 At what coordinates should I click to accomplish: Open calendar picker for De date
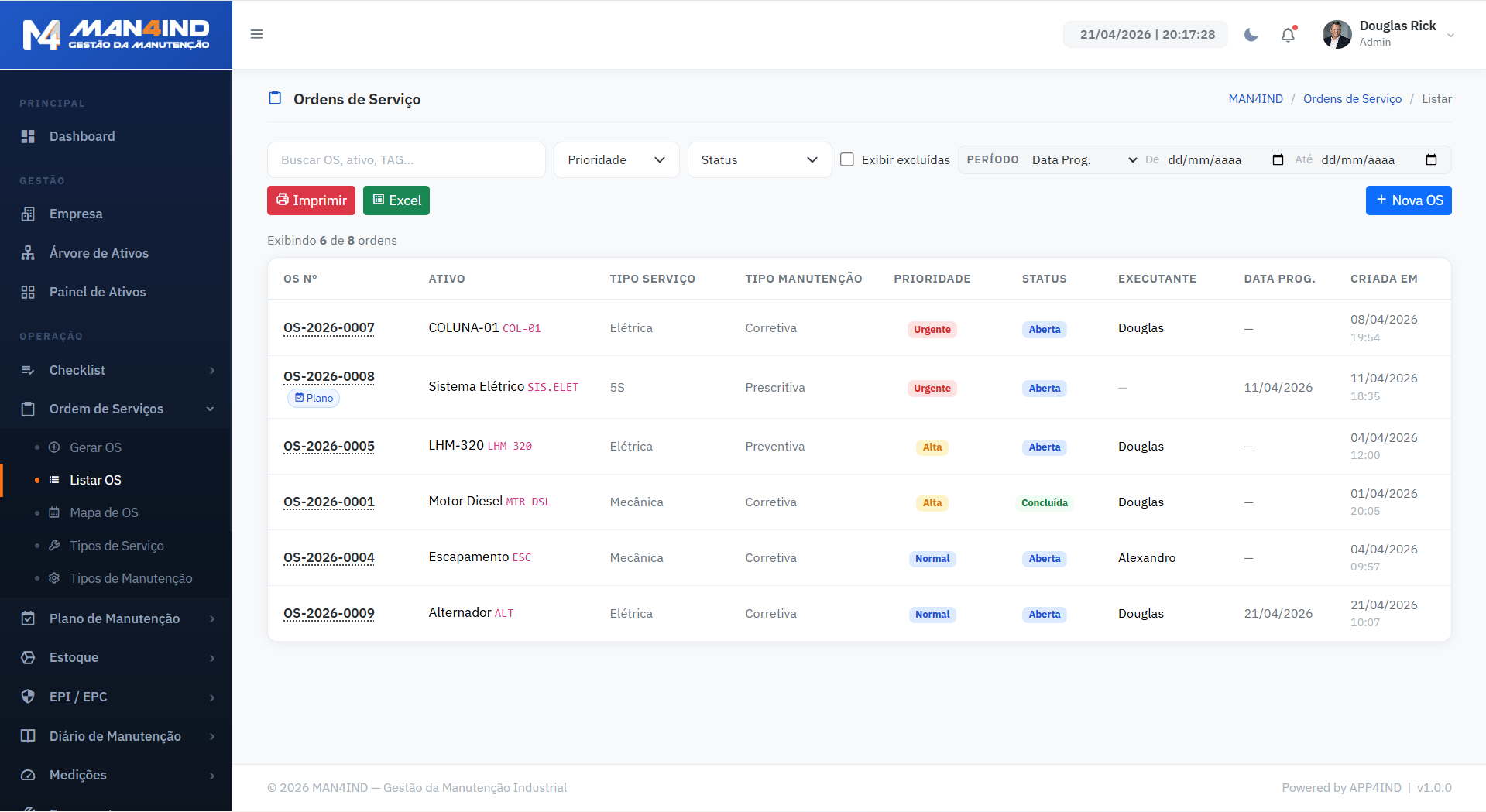(1278, 159)
